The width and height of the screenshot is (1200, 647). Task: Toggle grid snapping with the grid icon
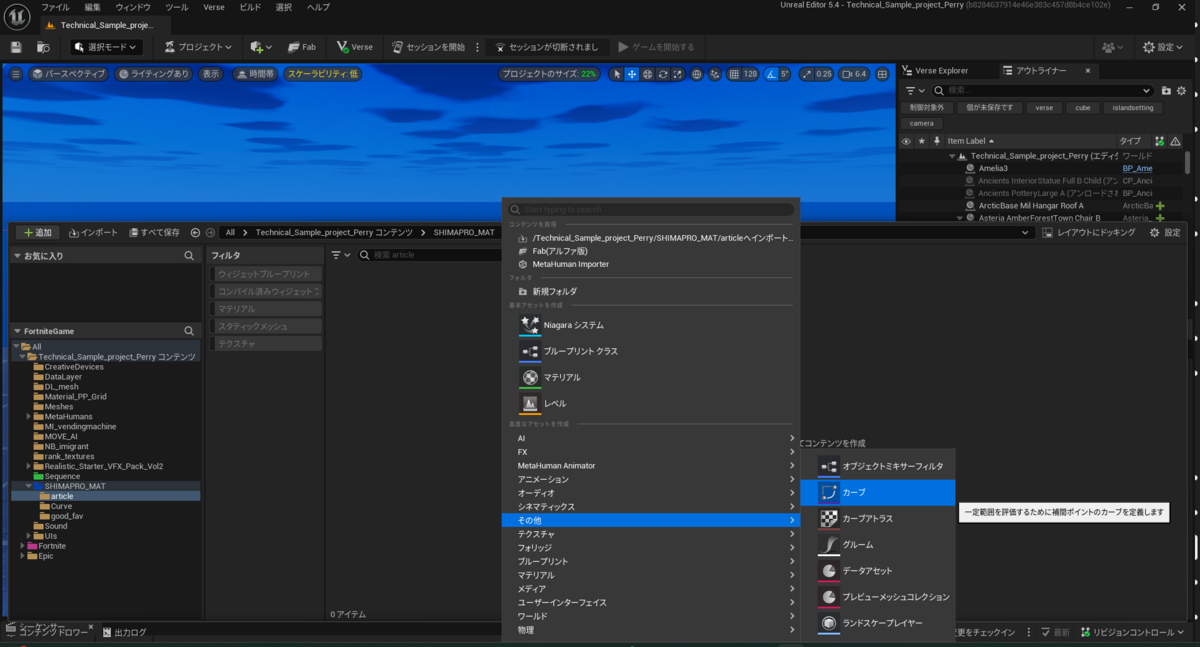(734, 74)
